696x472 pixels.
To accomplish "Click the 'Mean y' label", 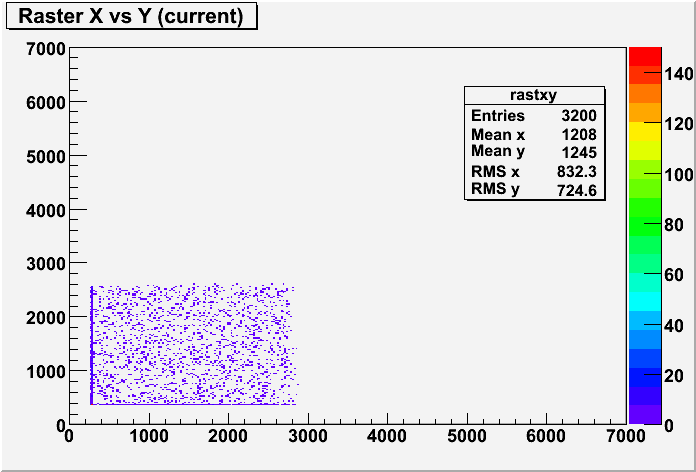I will pyautogui.click(x=498, y=151).
